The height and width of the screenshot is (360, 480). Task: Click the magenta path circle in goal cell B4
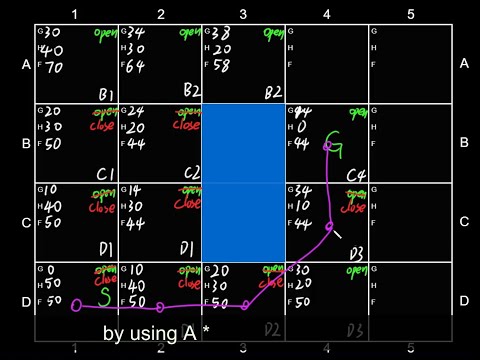(x=328, y=146)
